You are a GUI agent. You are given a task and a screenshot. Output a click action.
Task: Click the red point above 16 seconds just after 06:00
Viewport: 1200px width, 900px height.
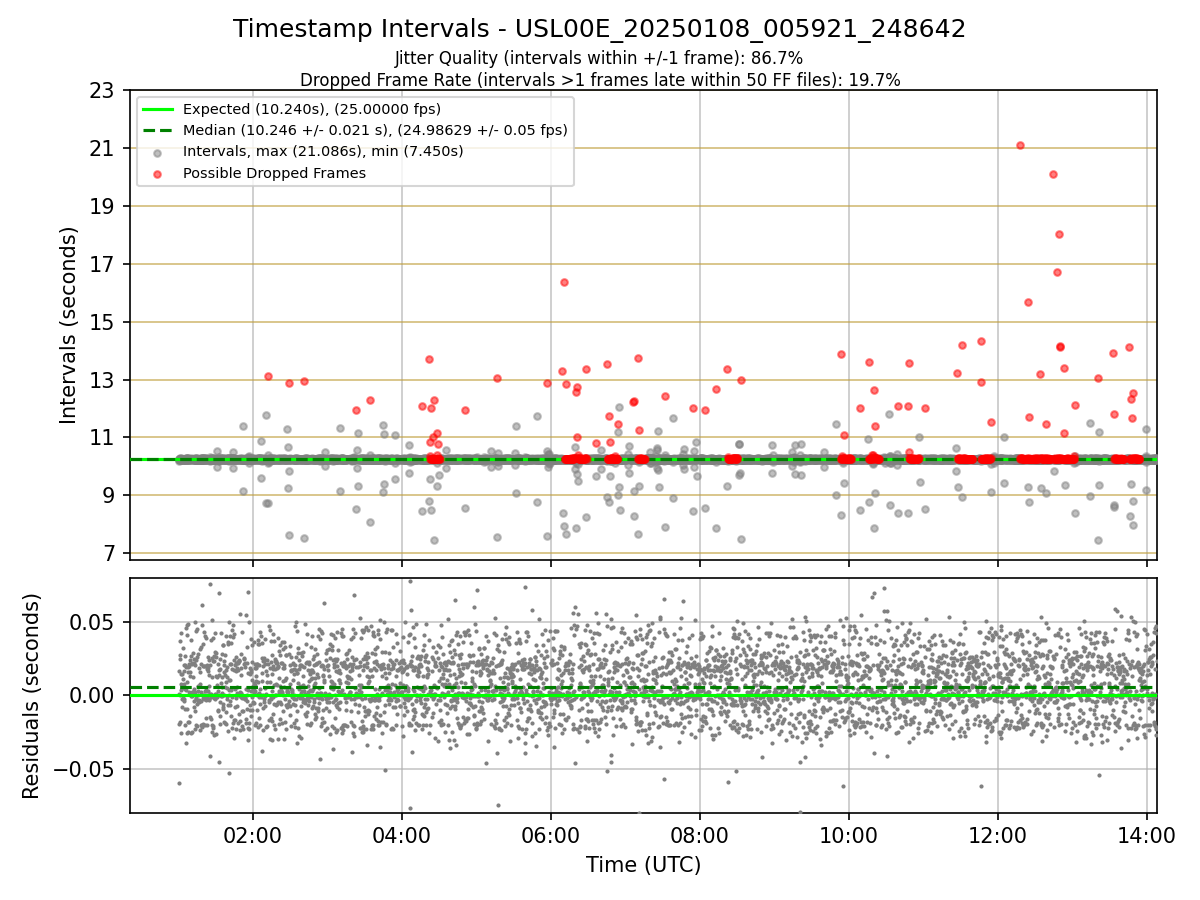coord(564,282)
